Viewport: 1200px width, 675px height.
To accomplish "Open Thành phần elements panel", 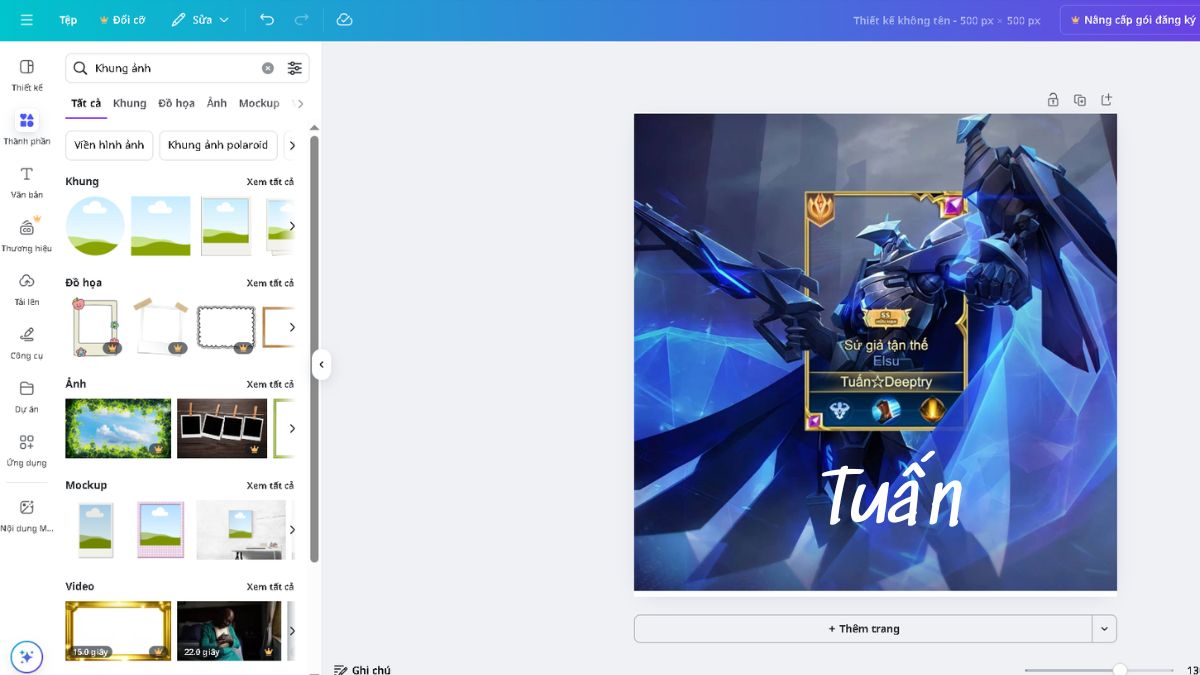I will pos(27,128).
